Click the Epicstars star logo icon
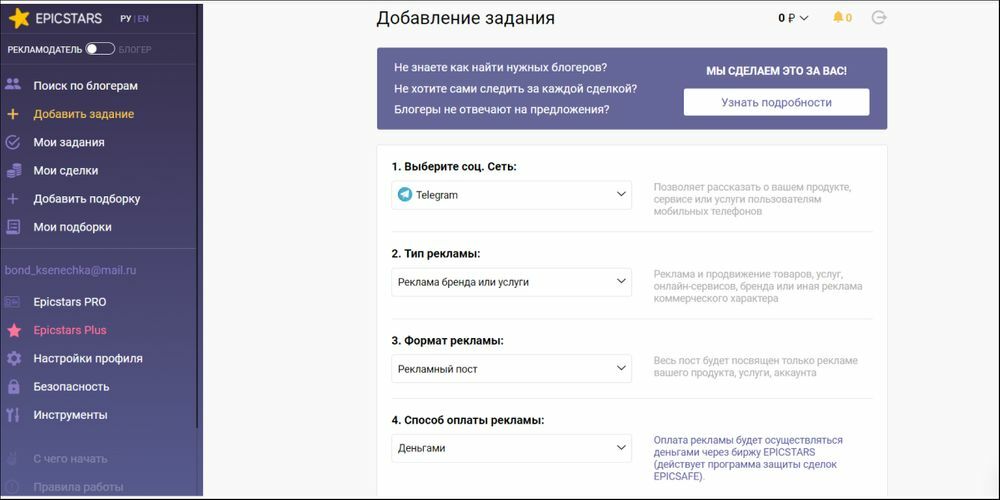Image resolution: width=1000 pixels, height=500 pixels. point(18,18)
